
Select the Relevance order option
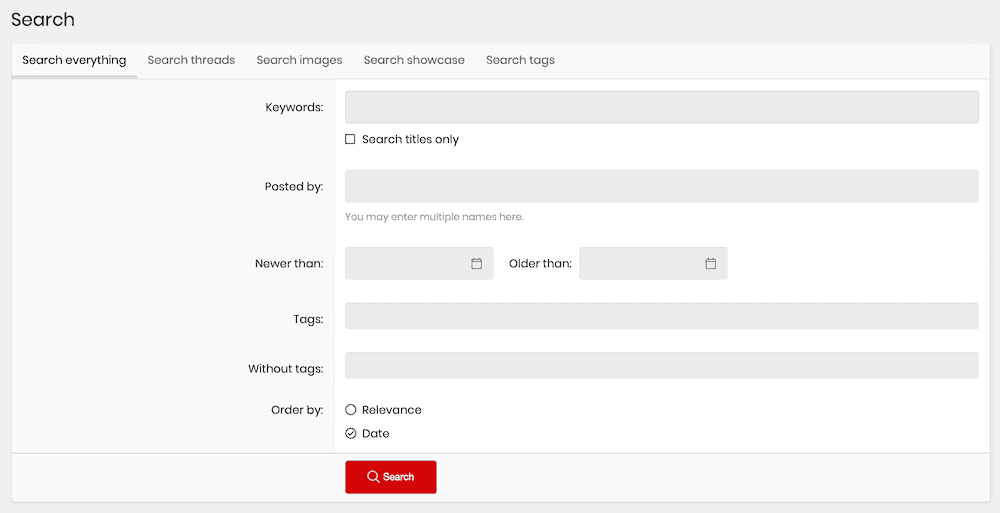pos(351,410)
